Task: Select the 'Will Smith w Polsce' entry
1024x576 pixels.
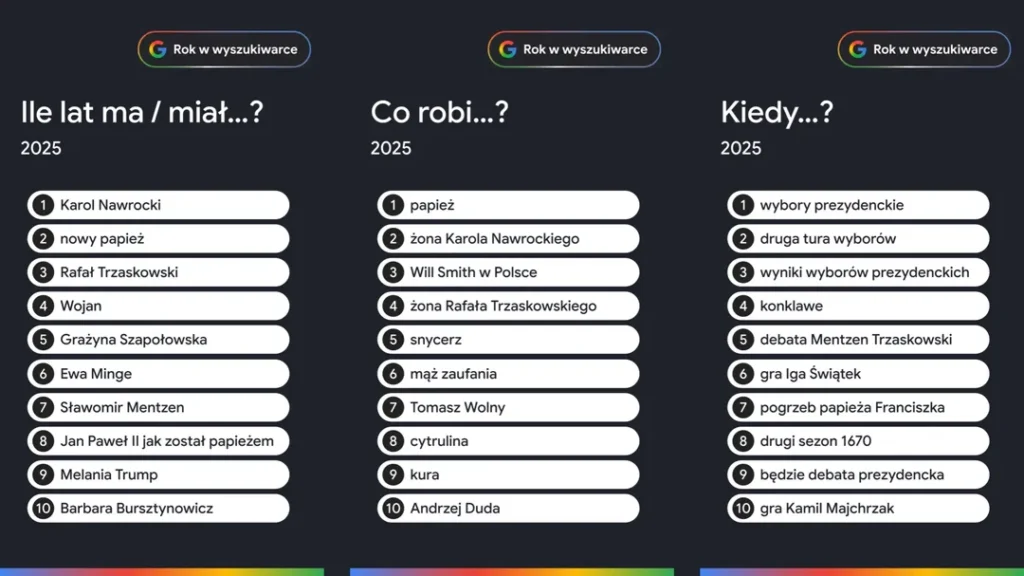Action: pos(473,272)
